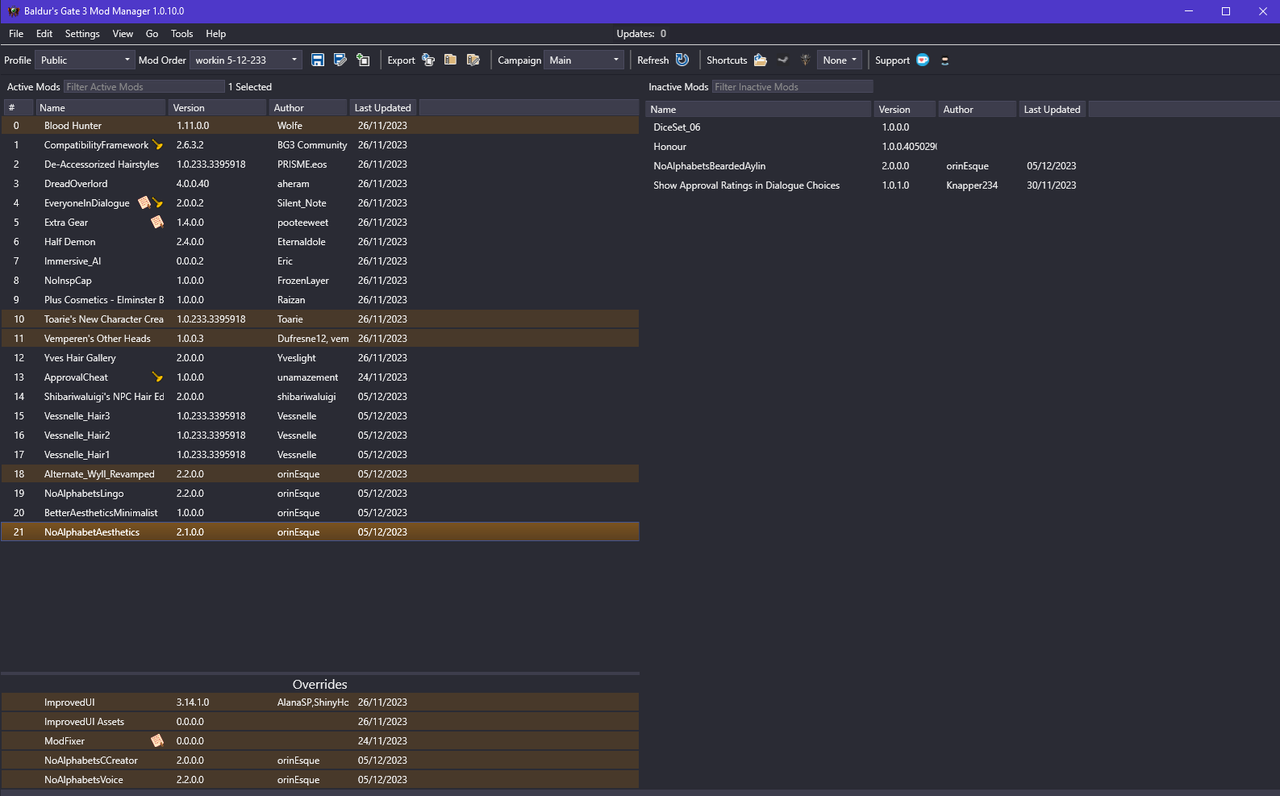
Task: Select Show Approval Ratings in Dialogue Choices
Action: [962, 185]
